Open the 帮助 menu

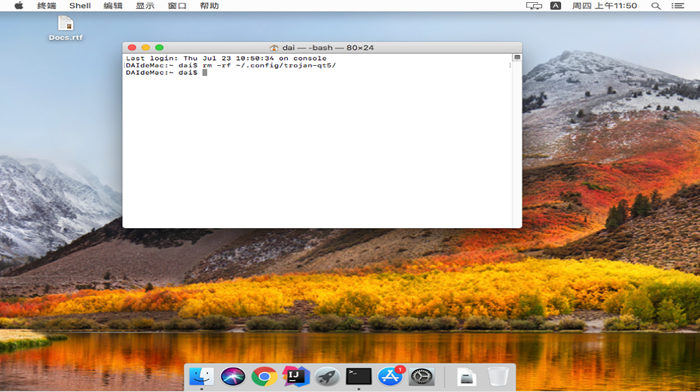click(209, 6)
